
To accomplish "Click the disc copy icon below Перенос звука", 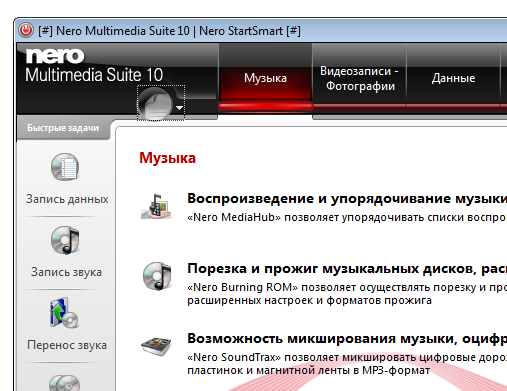I will [x=65, y=383].
